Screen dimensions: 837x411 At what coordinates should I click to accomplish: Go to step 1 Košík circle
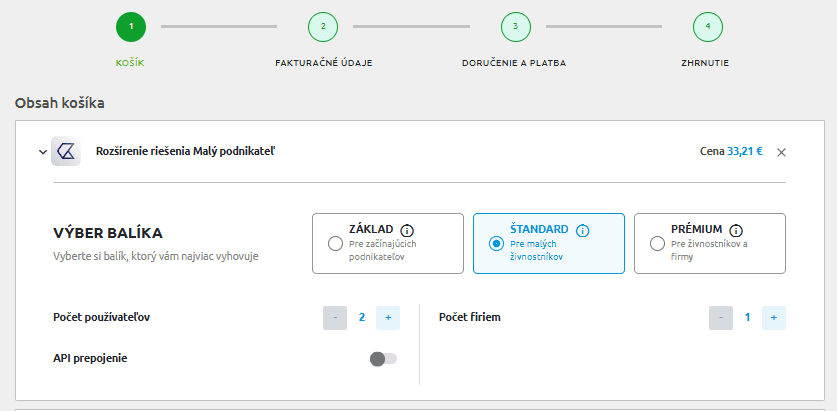coord(131,27)
